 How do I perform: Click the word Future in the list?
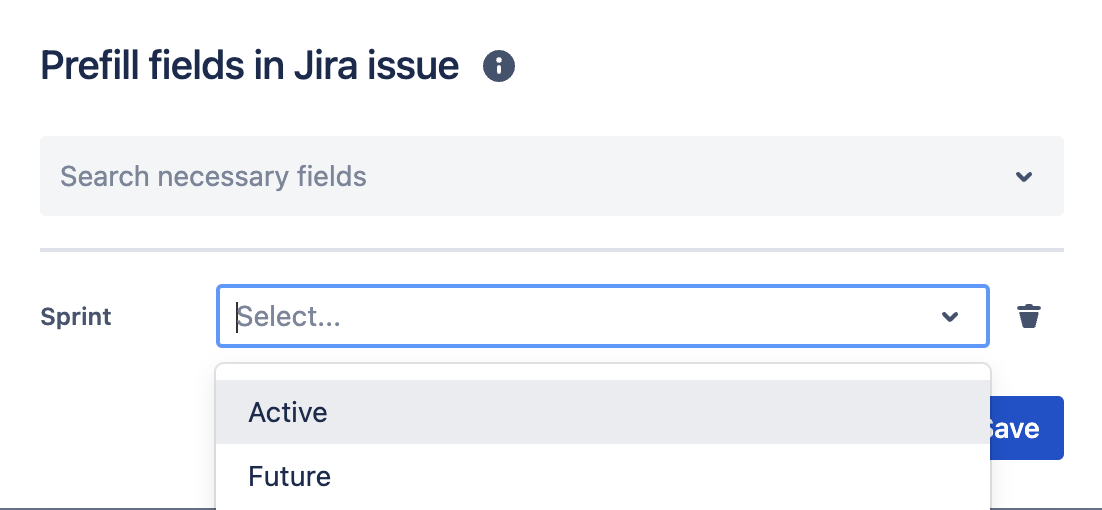[290, 476]
